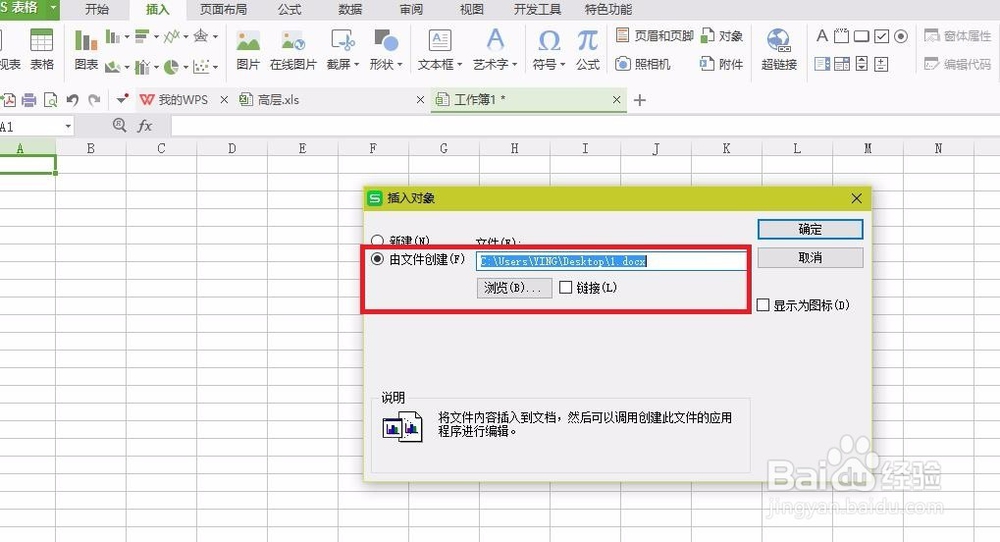Select the option button form control

tap(901, 36)
